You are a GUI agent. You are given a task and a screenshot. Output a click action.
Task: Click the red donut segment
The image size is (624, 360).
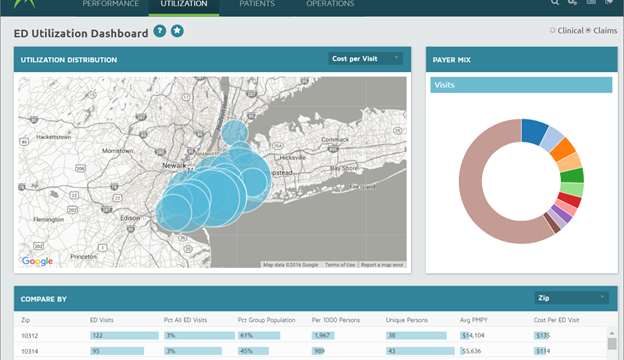(569, 199)
